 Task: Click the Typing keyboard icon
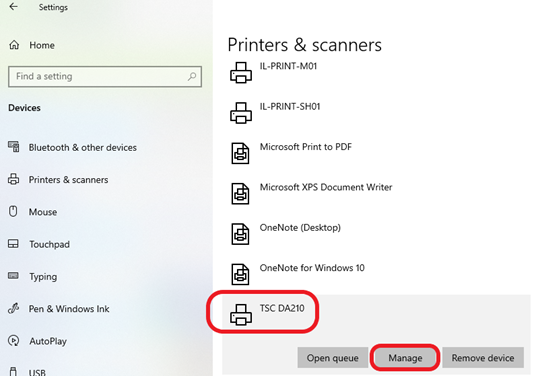[x=13, y=275]
